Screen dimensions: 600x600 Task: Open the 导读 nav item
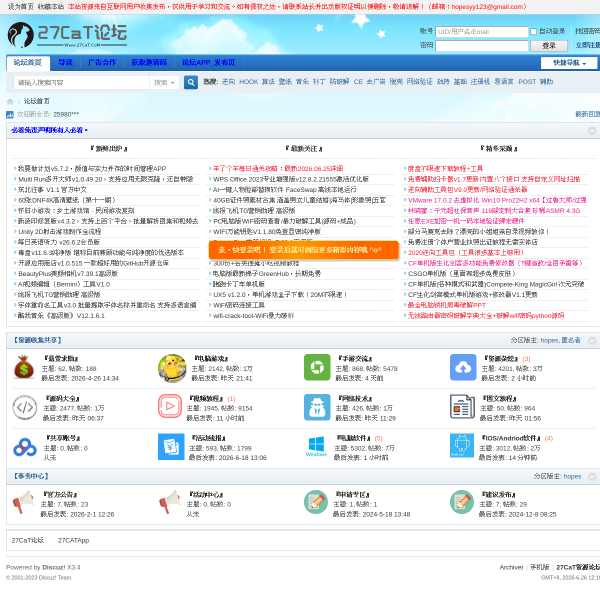pyautogui.click(x=65, y=62)
